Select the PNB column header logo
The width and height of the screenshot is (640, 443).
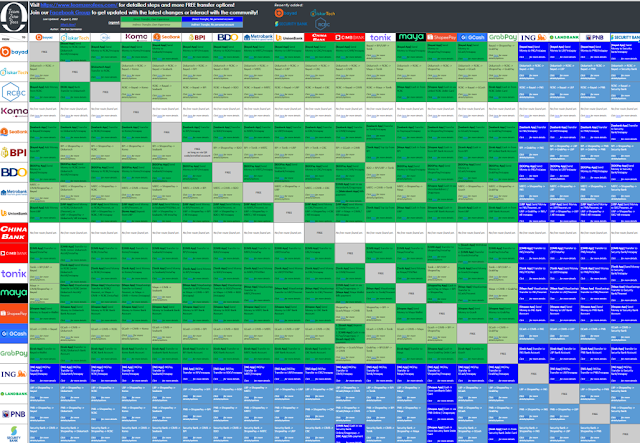(x=595, y=37)
